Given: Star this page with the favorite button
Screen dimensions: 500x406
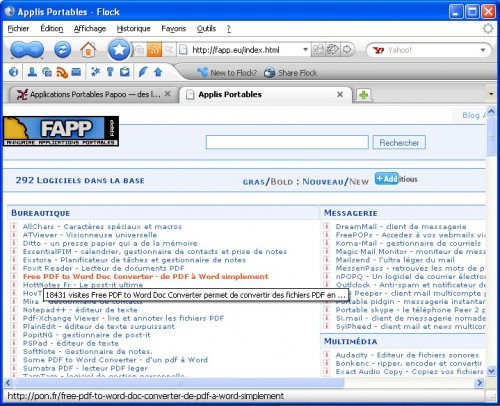Looking at the screenshot, I should [x=119, y=50].
